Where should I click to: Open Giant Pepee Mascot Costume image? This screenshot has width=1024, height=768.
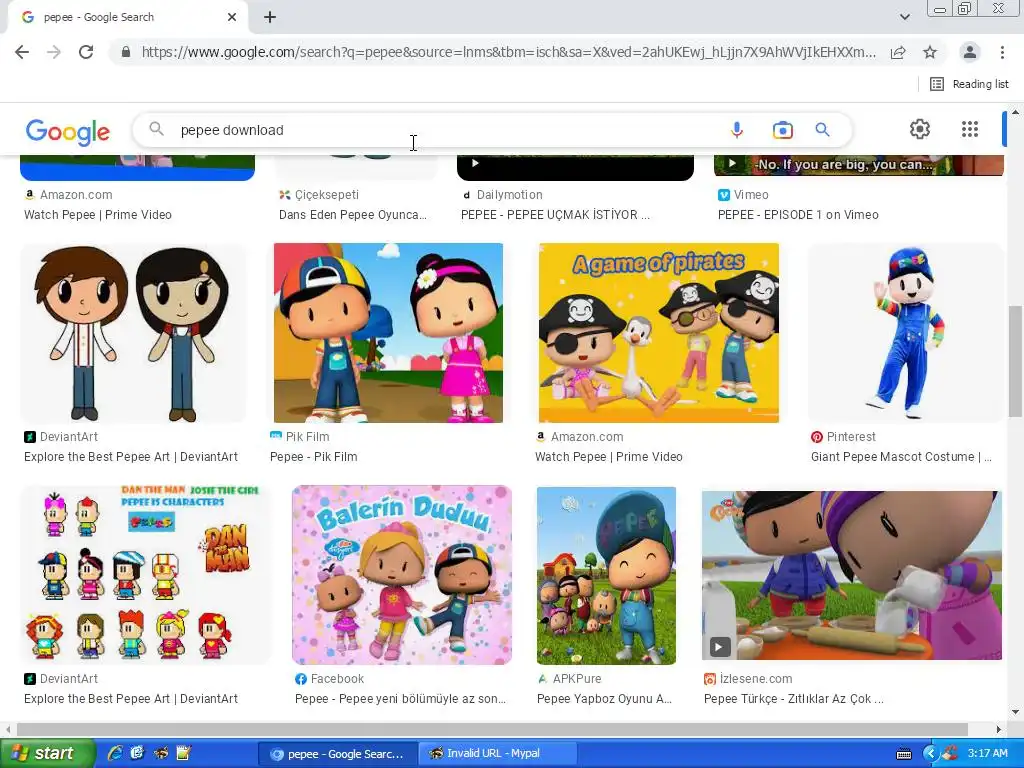(905, 333)
